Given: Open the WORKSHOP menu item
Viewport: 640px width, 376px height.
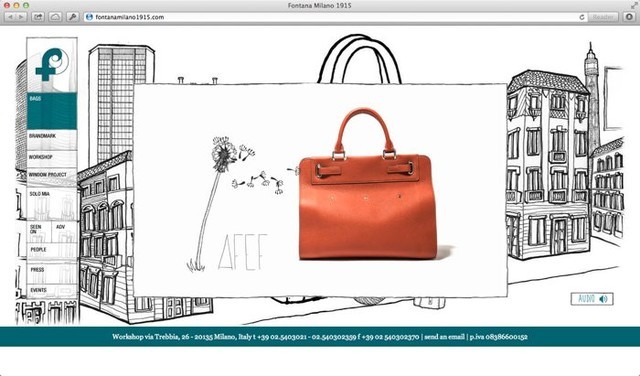Looking at the screenshot, I should click(52, 159).
